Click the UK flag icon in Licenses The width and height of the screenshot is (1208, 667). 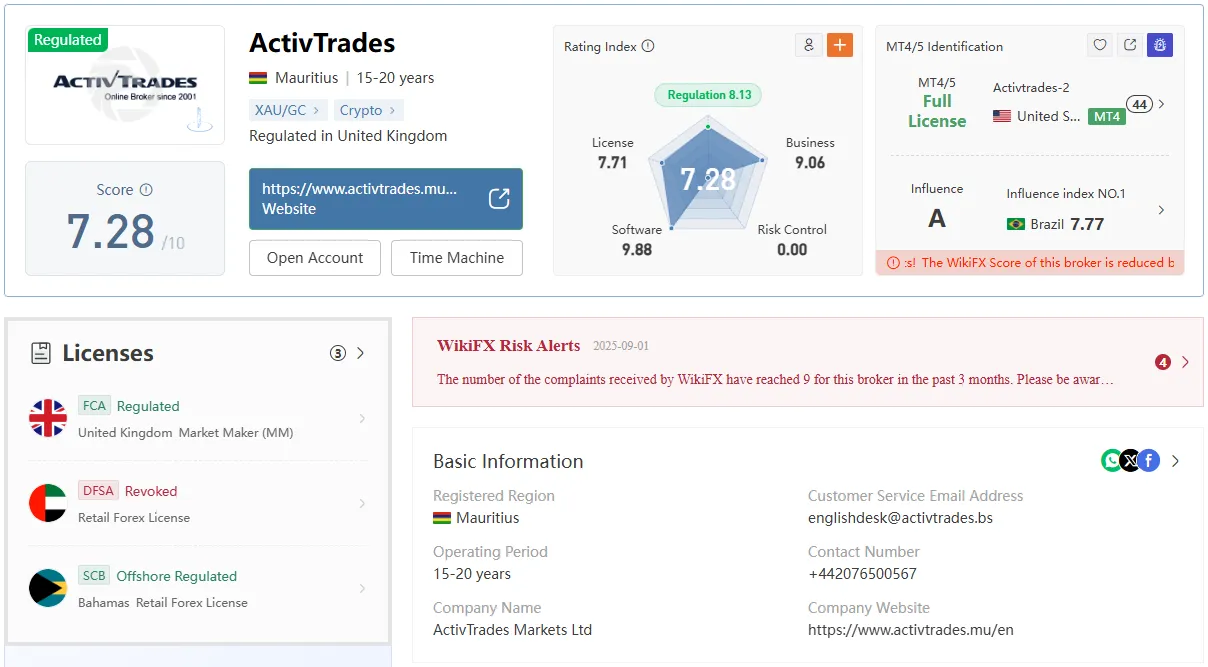[x=48, y=419]
